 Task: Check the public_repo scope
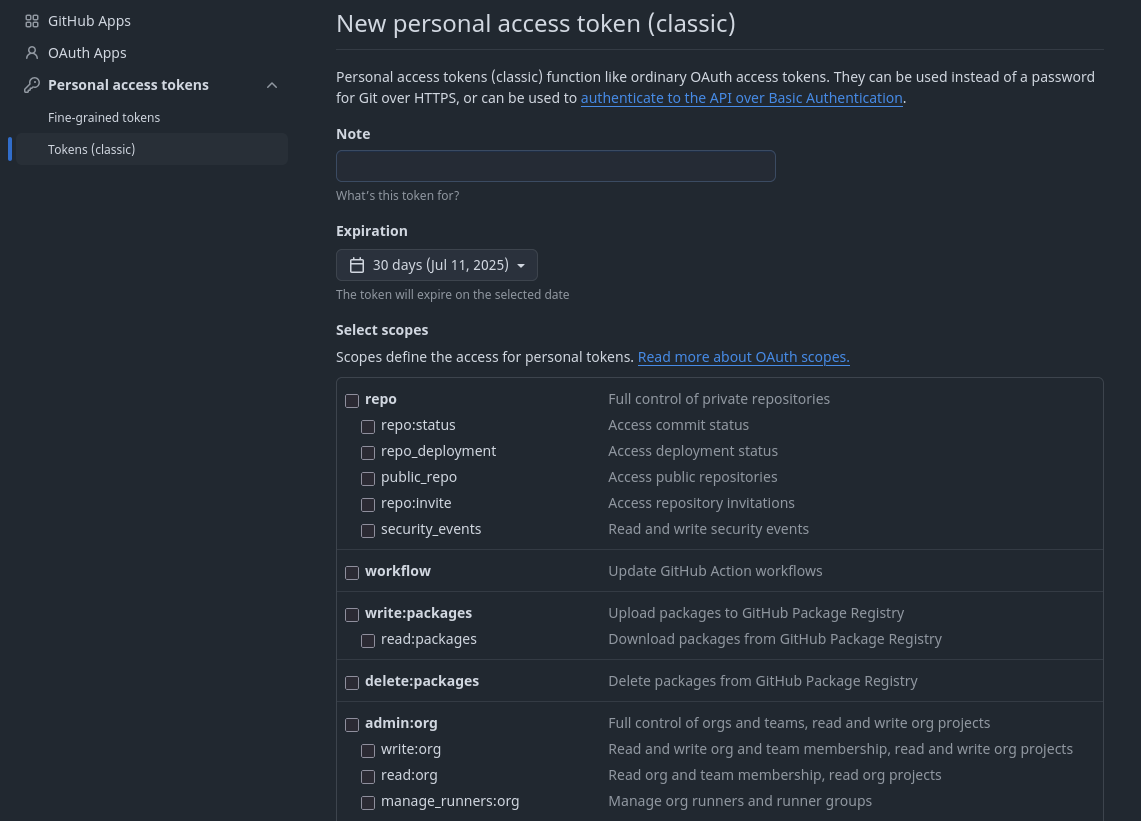point(368,478)
